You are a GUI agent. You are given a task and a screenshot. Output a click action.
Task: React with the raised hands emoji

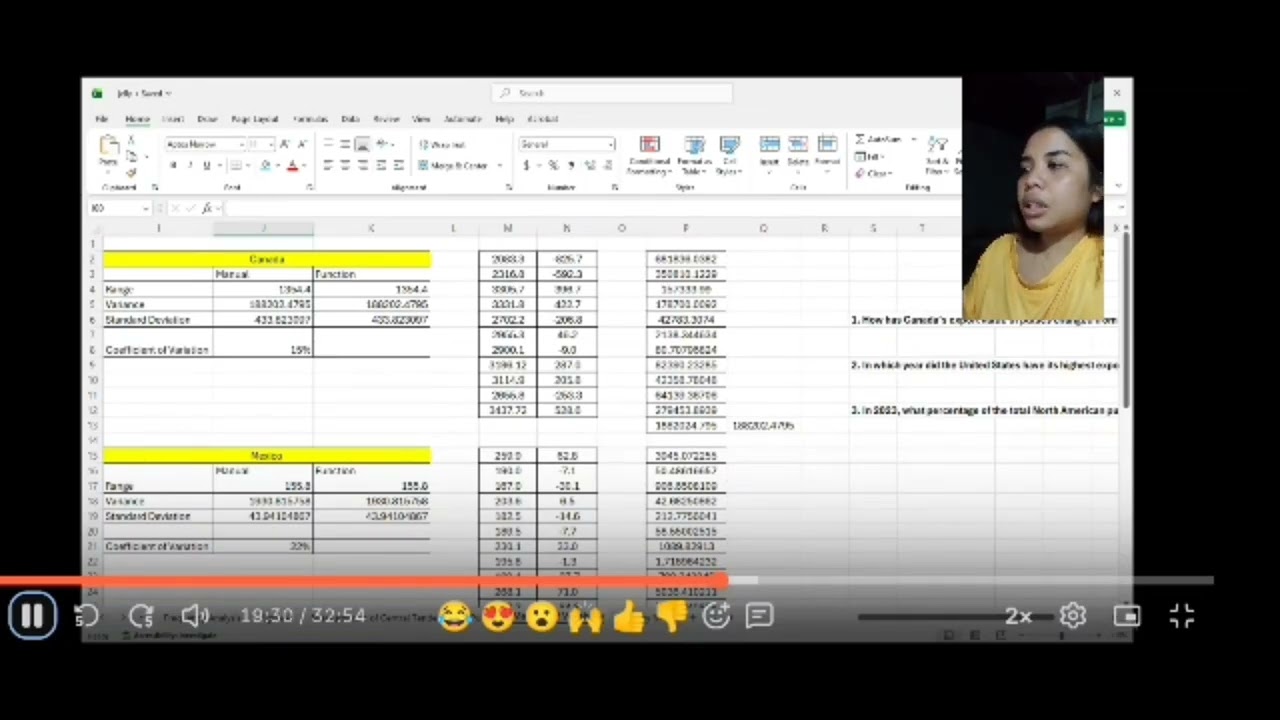tap(586, 616)
